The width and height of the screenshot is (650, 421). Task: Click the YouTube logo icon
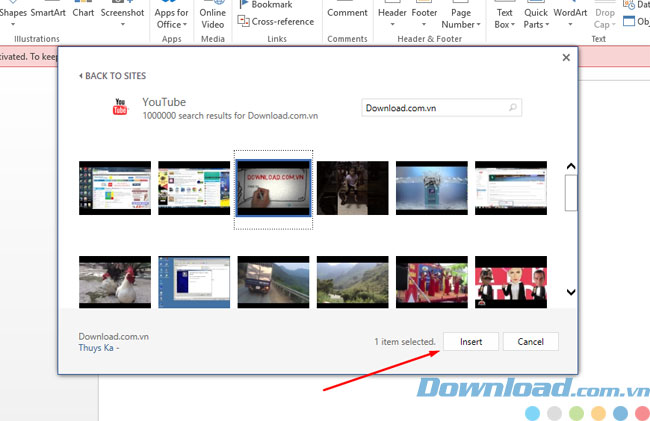(120, 107)
